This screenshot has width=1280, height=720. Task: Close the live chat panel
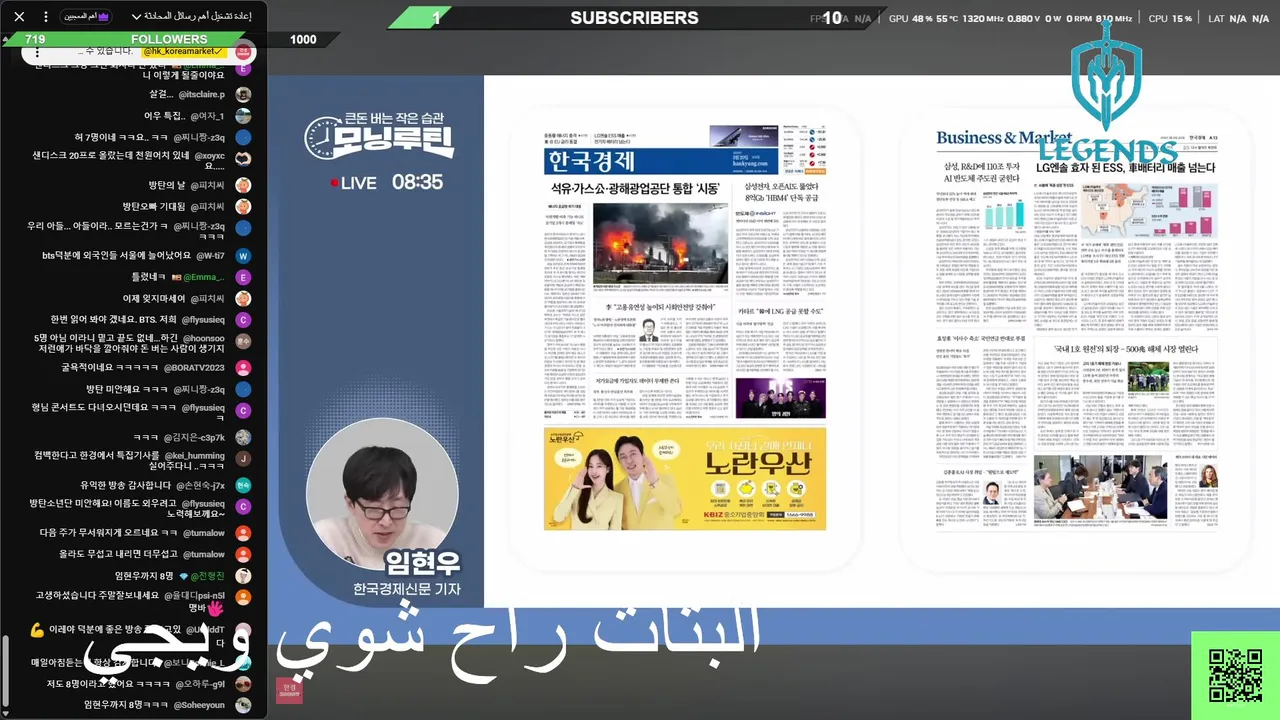tap(18, 16)
